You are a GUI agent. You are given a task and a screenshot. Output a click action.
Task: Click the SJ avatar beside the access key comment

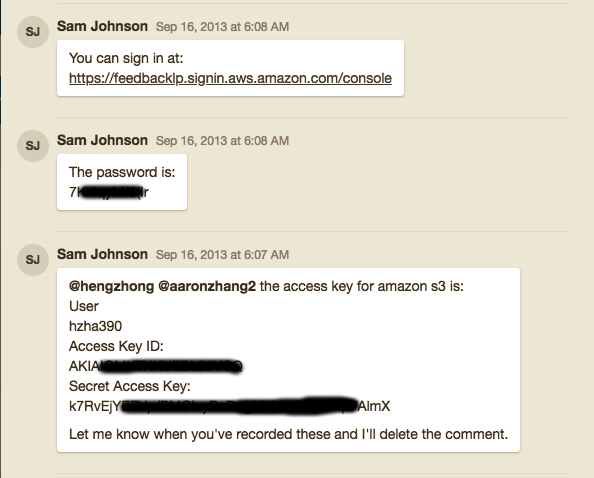pos(33,260)
